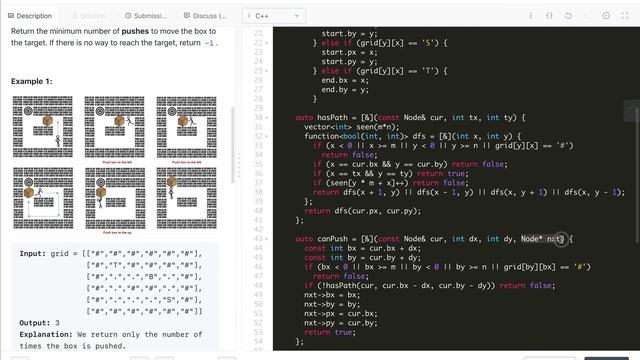The image size is (640, 360).
Task: Open editor settings gear icon
Action: [x=606, y=16]
